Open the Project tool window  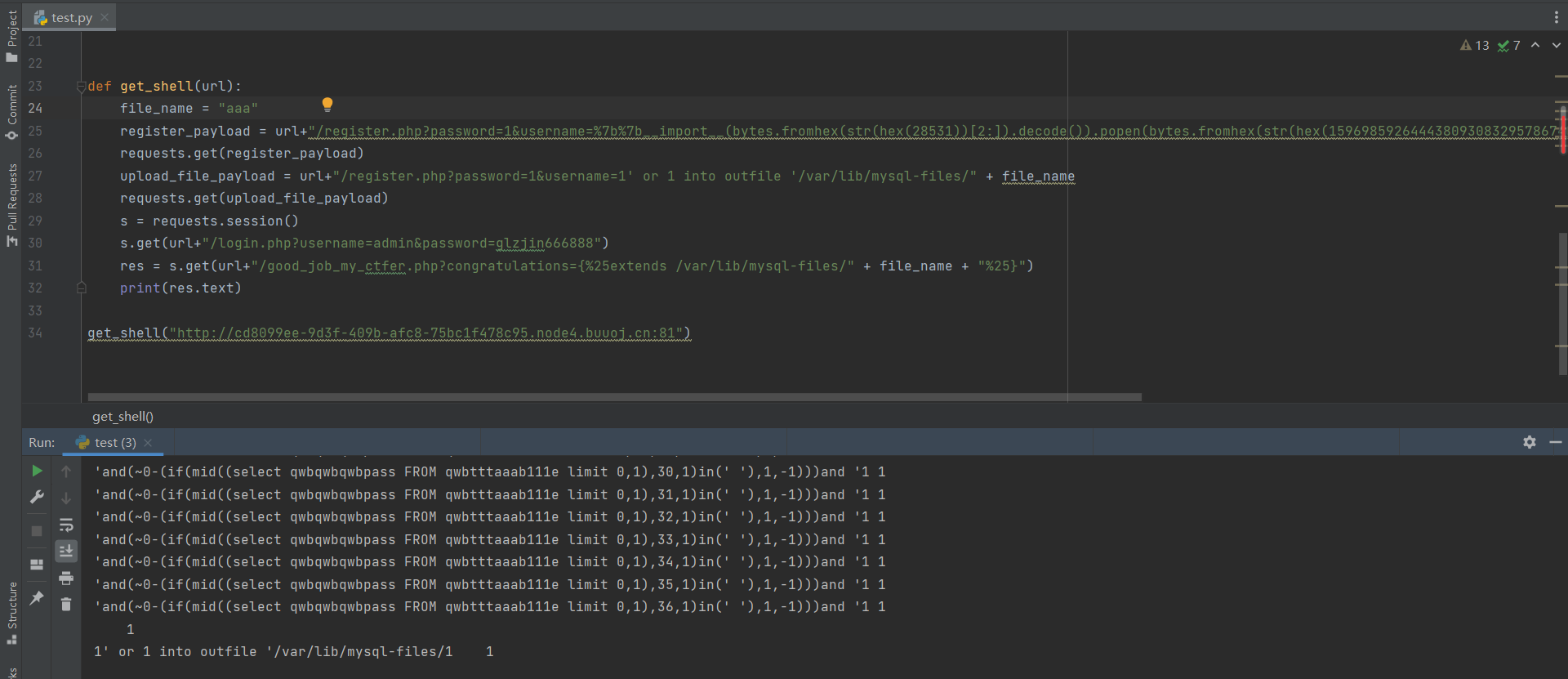[11, 37]
